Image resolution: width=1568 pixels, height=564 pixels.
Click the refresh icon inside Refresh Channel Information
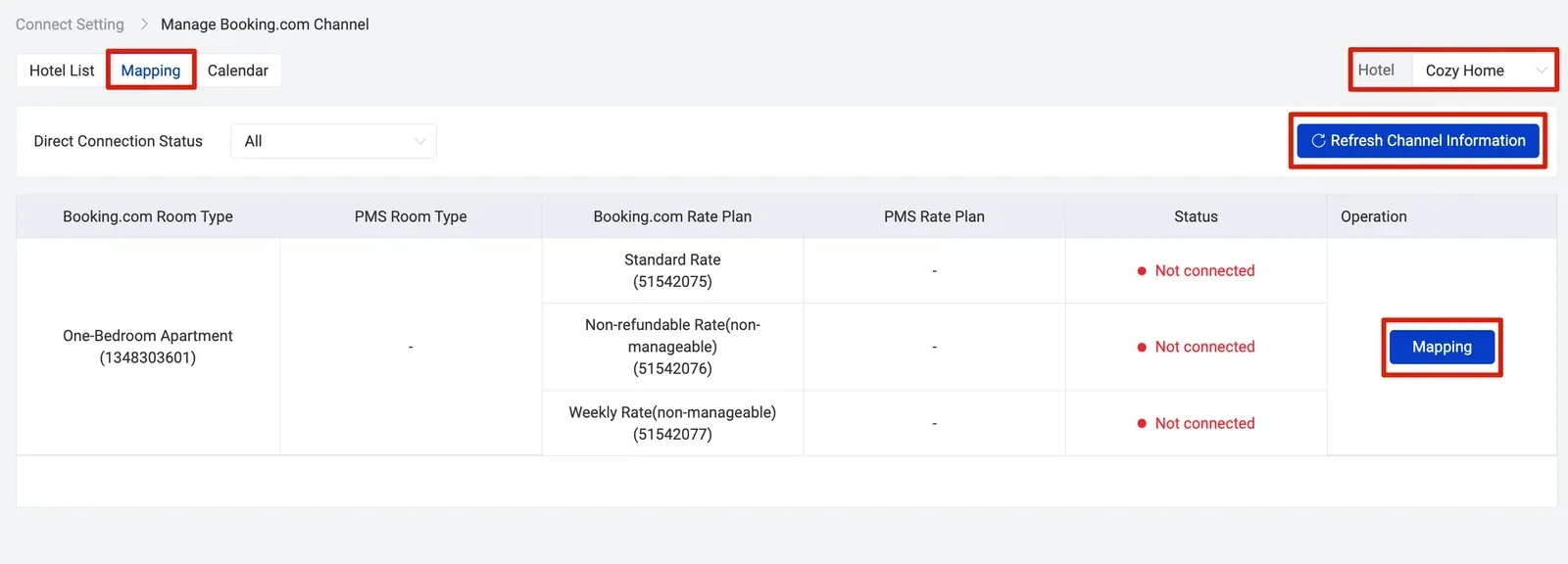1317,140
